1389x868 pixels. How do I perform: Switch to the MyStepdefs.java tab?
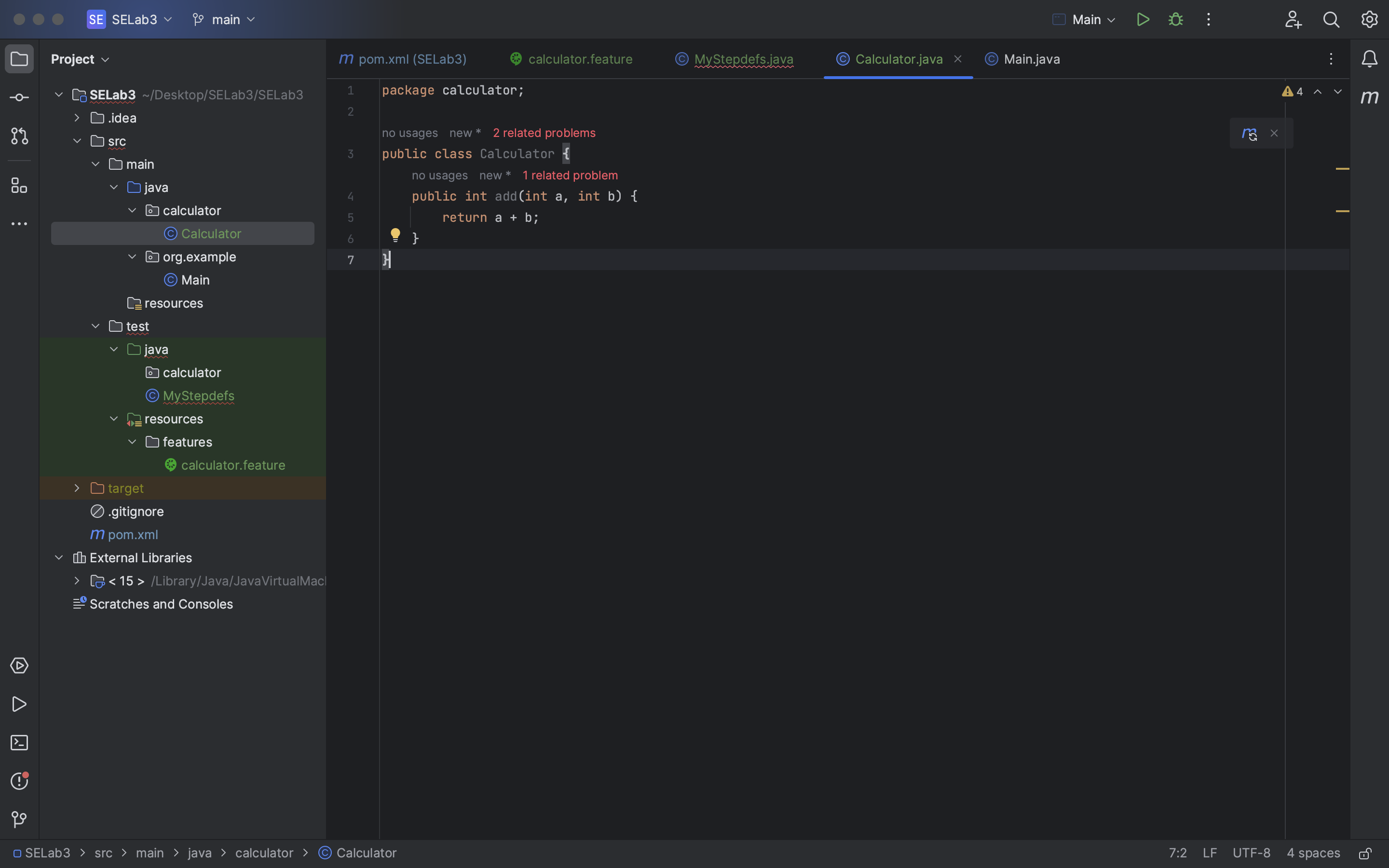(x=743, y=59)
